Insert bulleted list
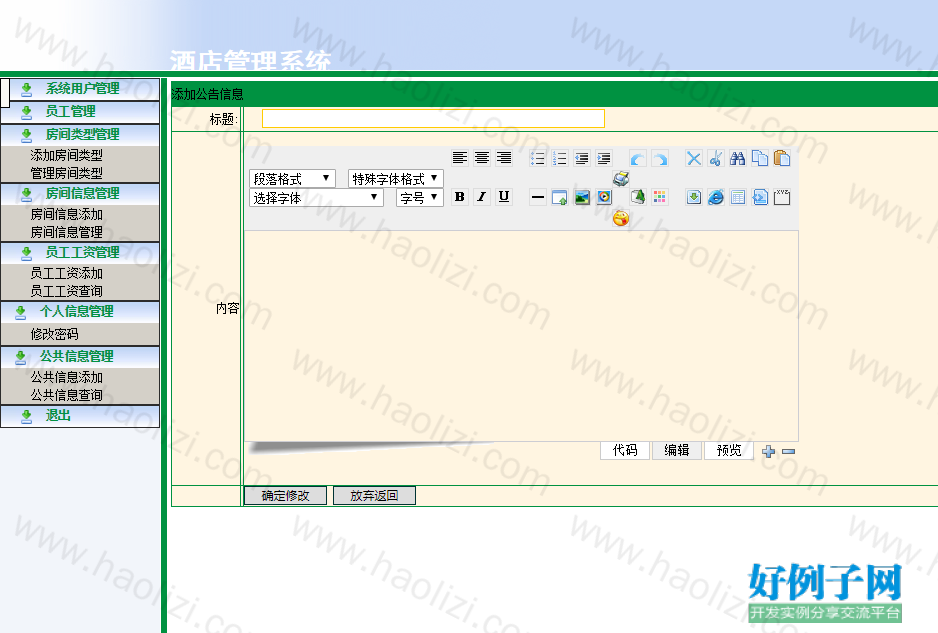This screenshot has width=938, height=633. pos(537,158)
